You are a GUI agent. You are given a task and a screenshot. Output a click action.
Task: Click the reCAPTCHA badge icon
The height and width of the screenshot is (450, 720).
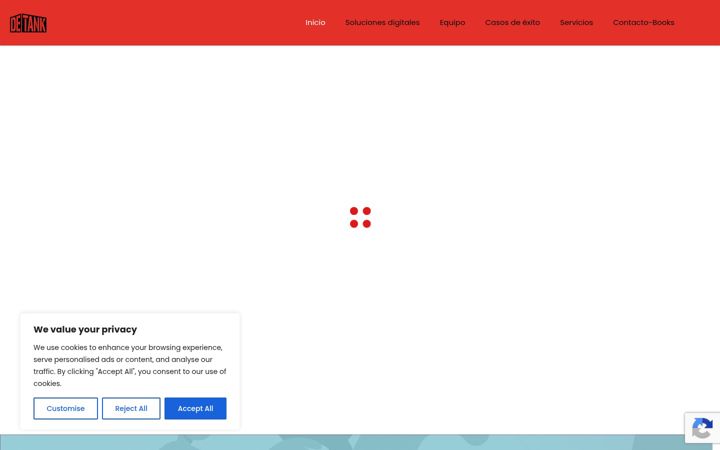tap(702, 428)
